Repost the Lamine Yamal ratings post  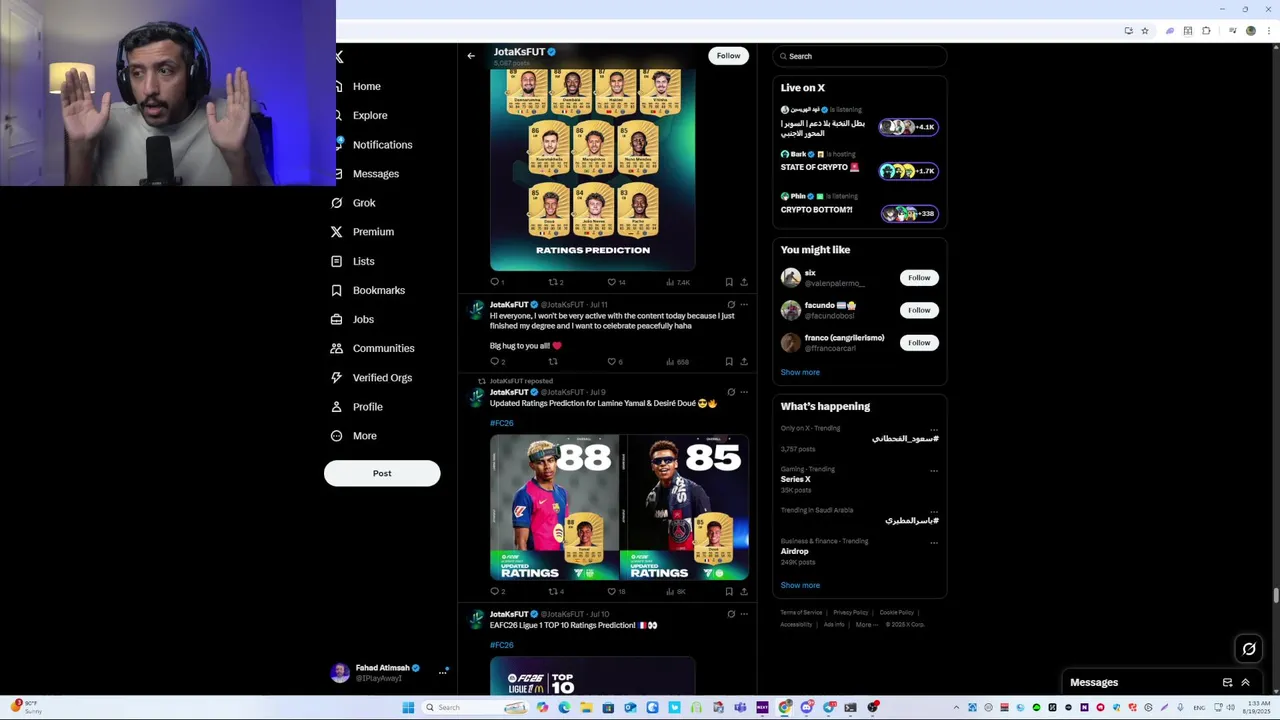pyautogui.click(x=552, y=591)
